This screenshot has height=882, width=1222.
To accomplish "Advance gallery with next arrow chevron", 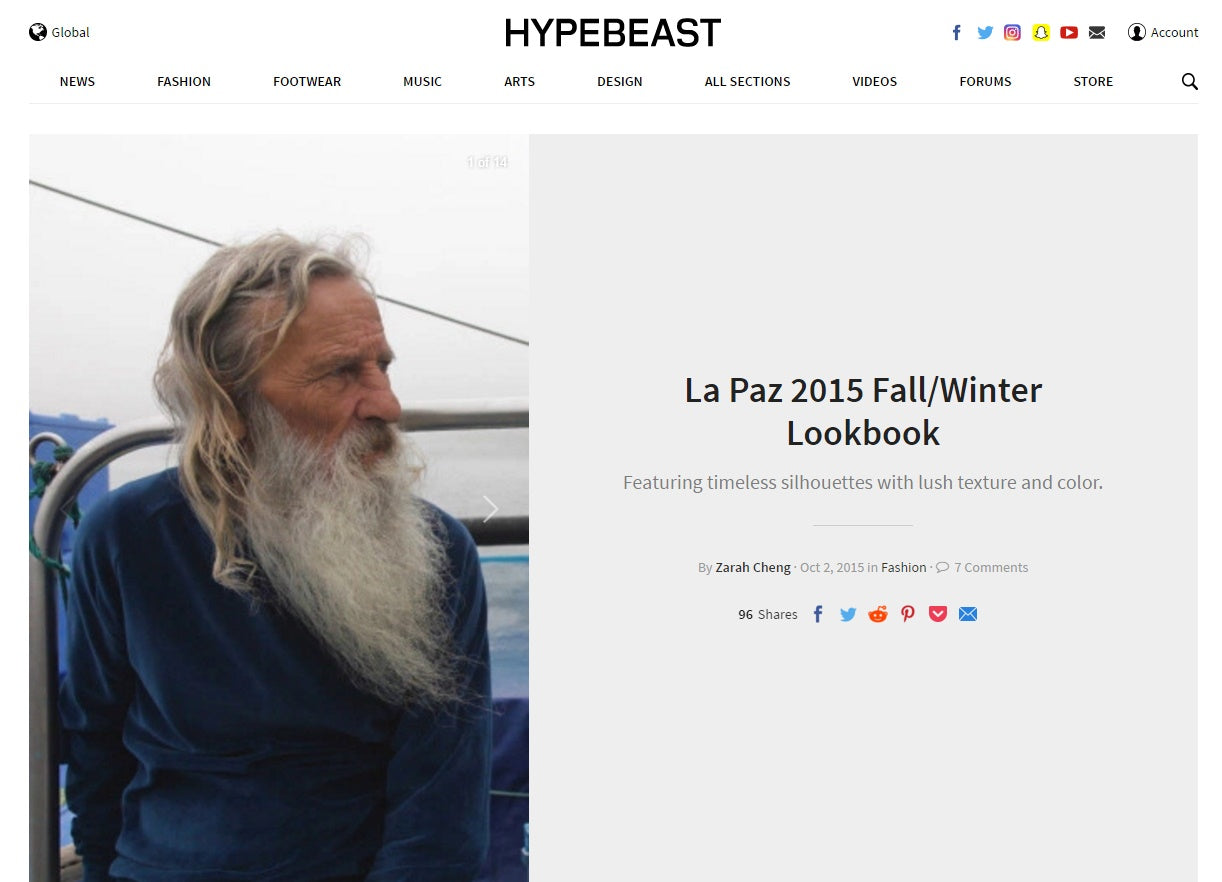I will (490, 509).
